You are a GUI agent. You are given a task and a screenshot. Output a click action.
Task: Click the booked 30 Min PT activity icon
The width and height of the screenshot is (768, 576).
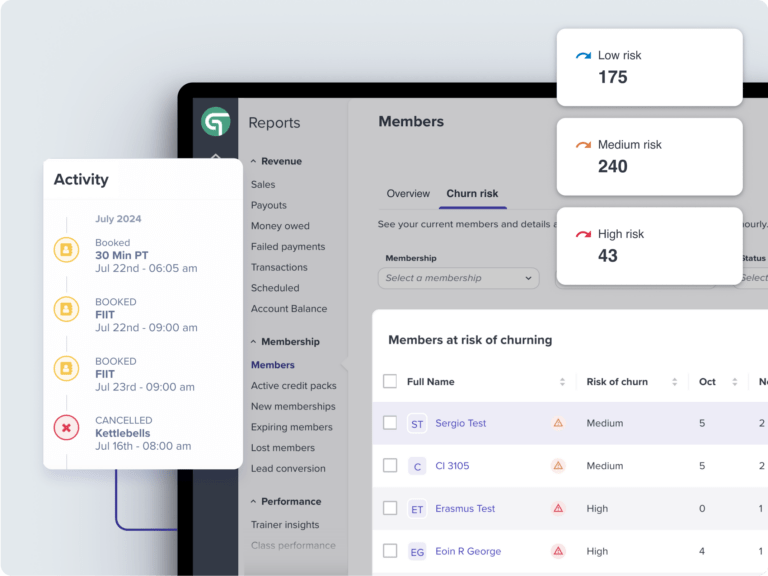click(x=66, y=250)
